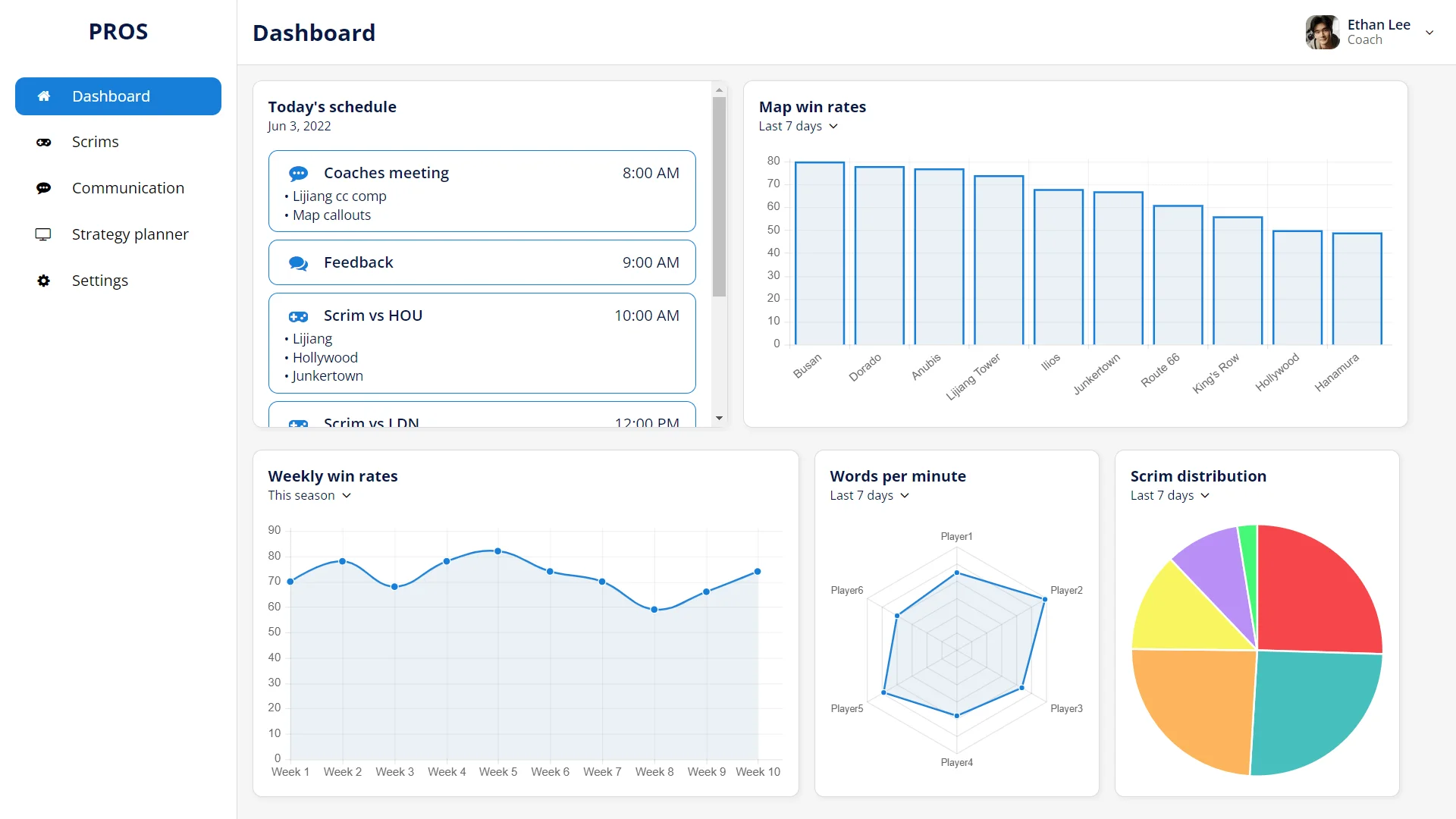This screenshot has height=819, width=1456.
Task: Click the PROS logo
Action: [118, 31]
